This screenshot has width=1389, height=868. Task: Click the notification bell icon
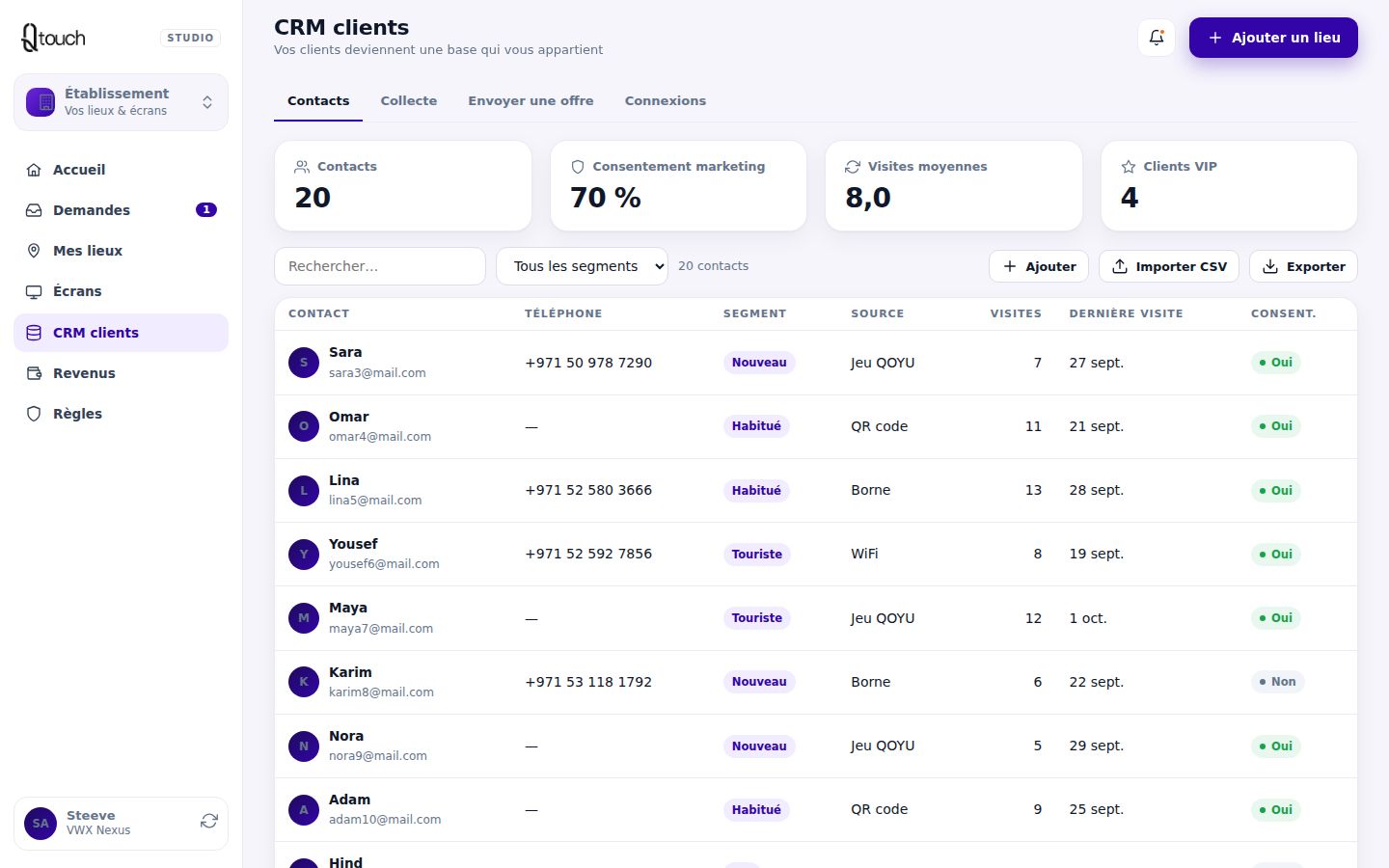(x=1157, y=38)
